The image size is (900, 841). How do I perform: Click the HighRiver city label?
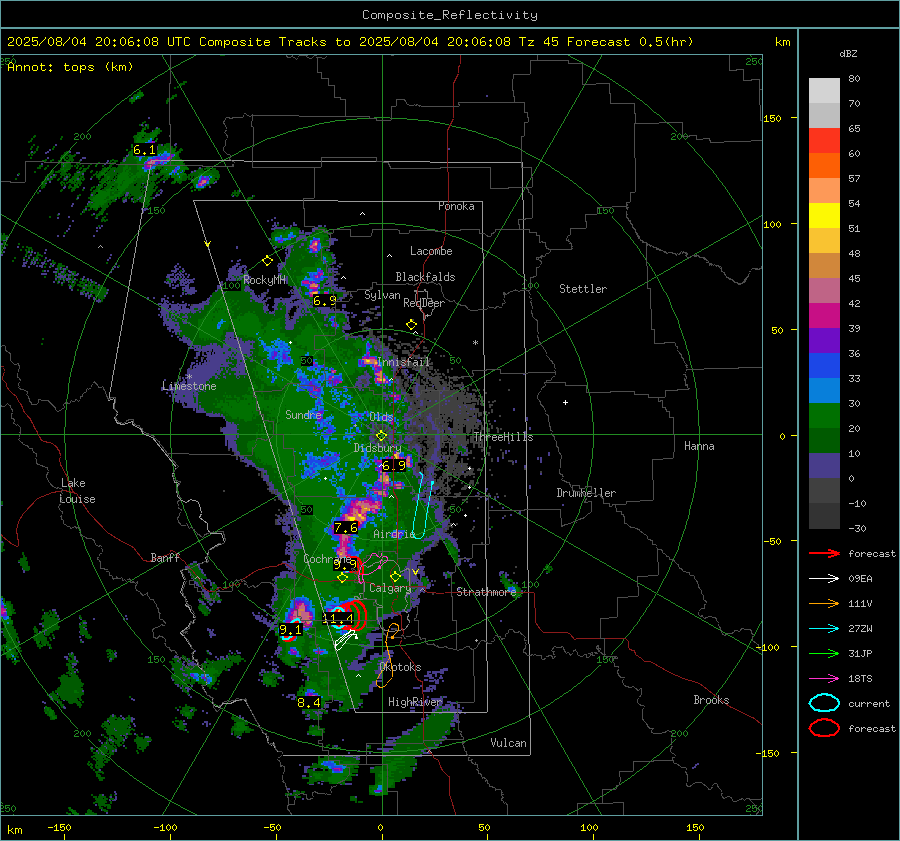(x=414, y=702)
